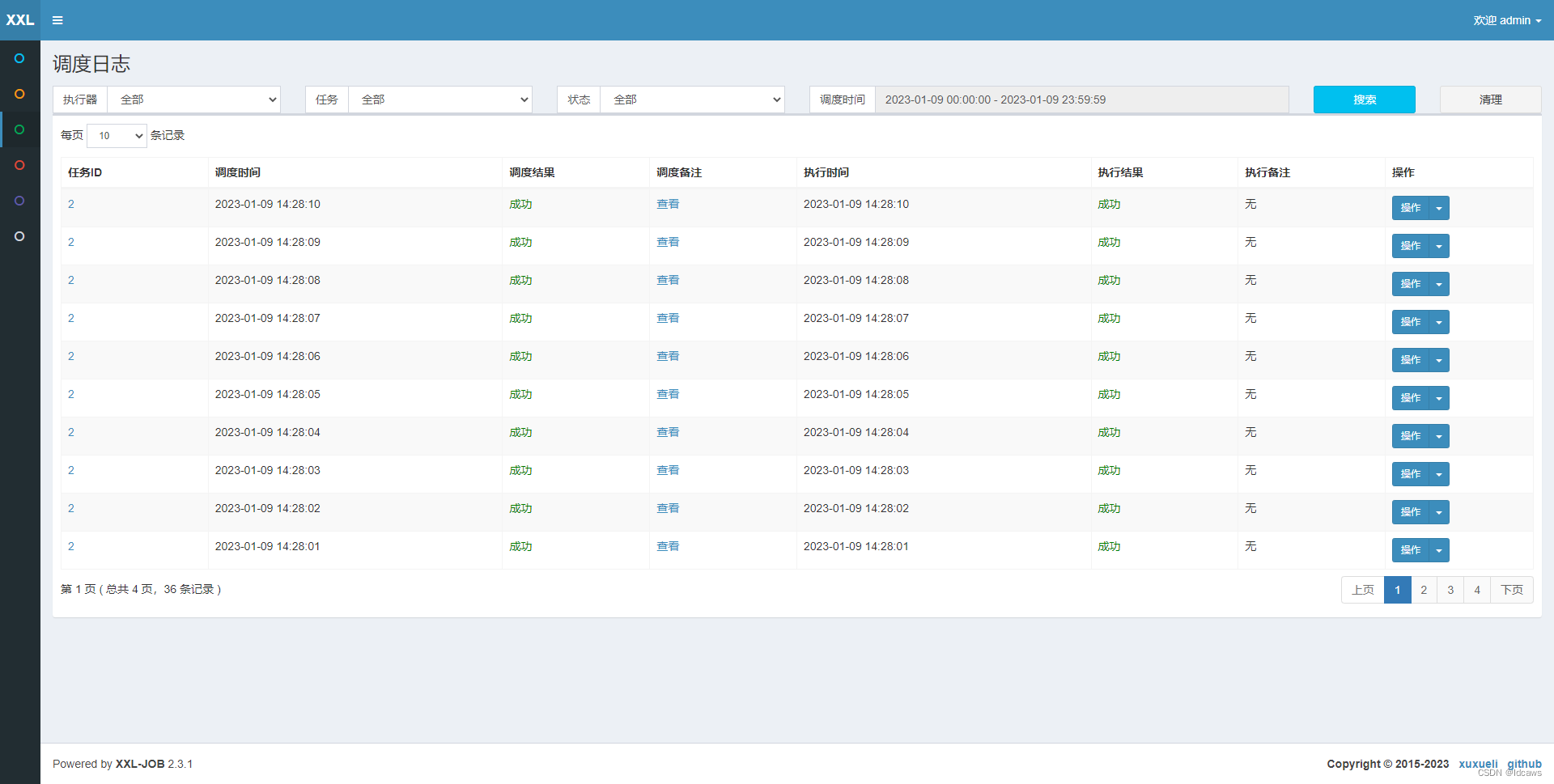Expand 操作 caret for 14:28:09 row
The width and height of the screenshot is (1554, 784).
coord(1439,246)
